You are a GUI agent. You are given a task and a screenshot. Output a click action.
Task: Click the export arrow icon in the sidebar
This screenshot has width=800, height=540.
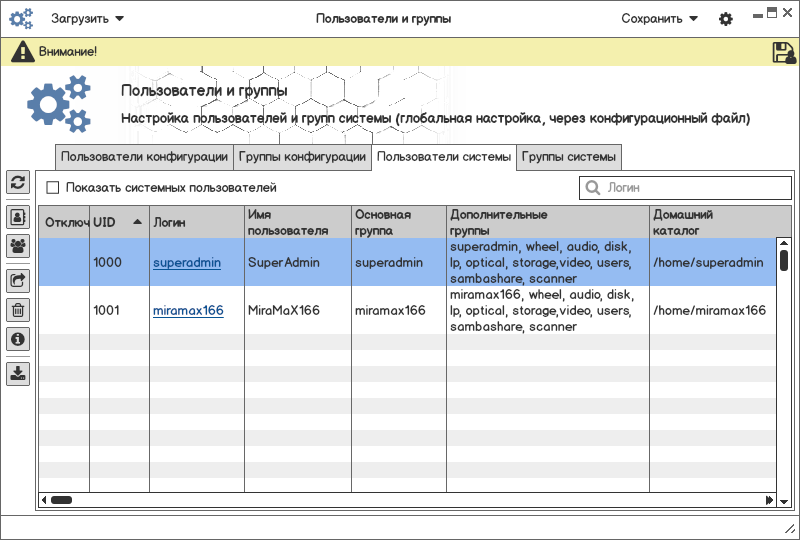click(x=18, y=281)
